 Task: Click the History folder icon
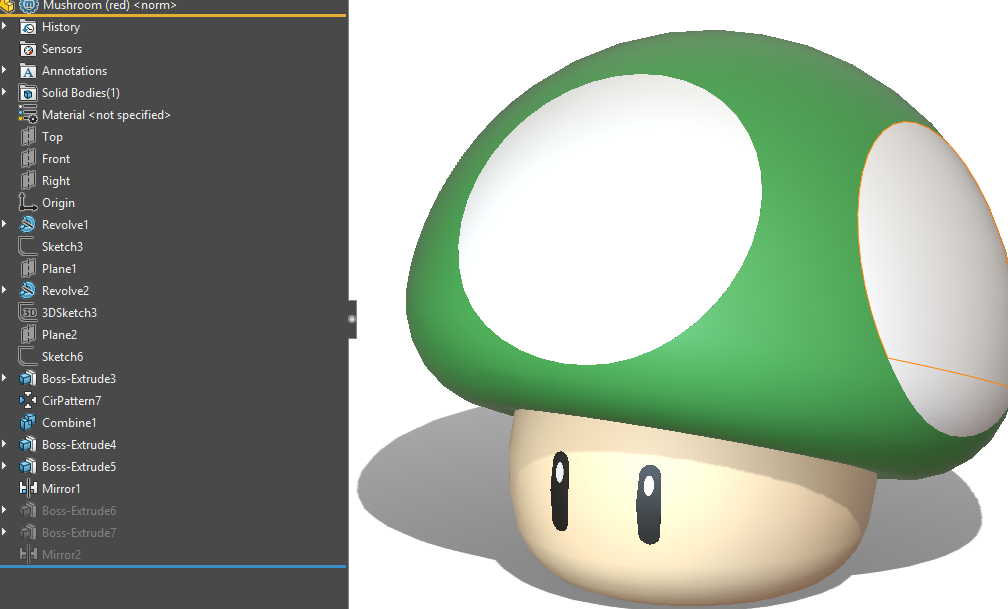(28, 27)
